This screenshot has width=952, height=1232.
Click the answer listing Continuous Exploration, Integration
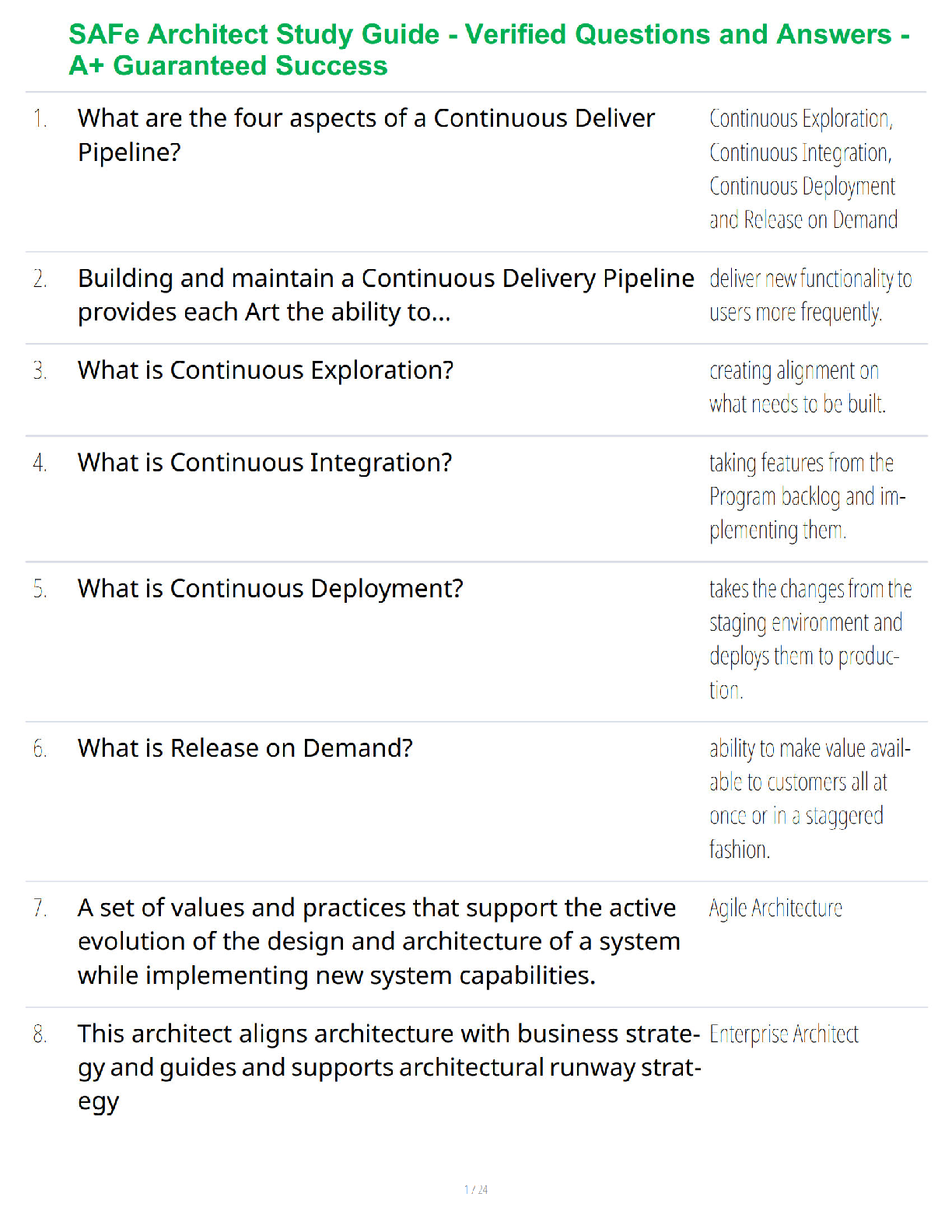[x=803, y=169]
